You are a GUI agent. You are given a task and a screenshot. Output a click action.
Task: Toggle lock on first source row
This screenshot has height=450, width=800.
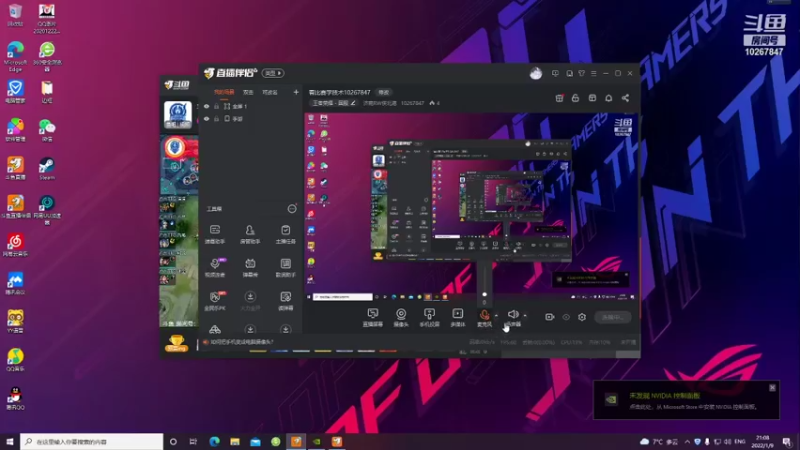216,106
